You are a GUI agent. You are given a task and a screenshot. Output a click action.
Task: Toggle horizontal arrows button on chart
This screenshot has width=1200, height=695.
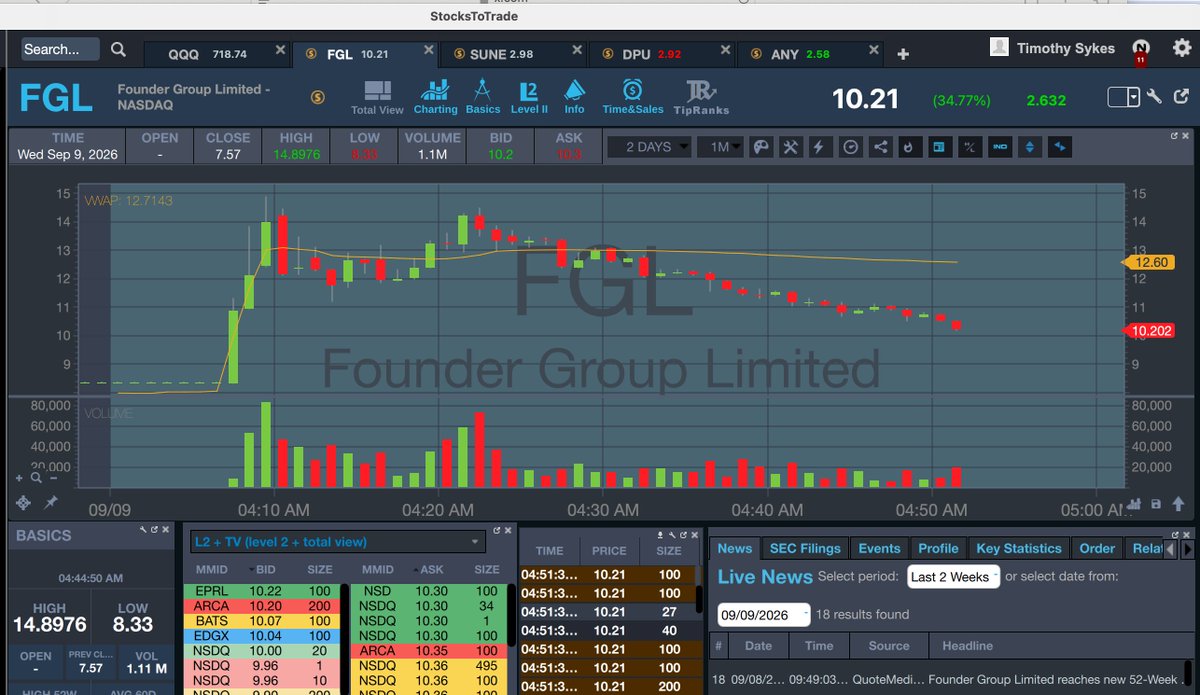1060,147
